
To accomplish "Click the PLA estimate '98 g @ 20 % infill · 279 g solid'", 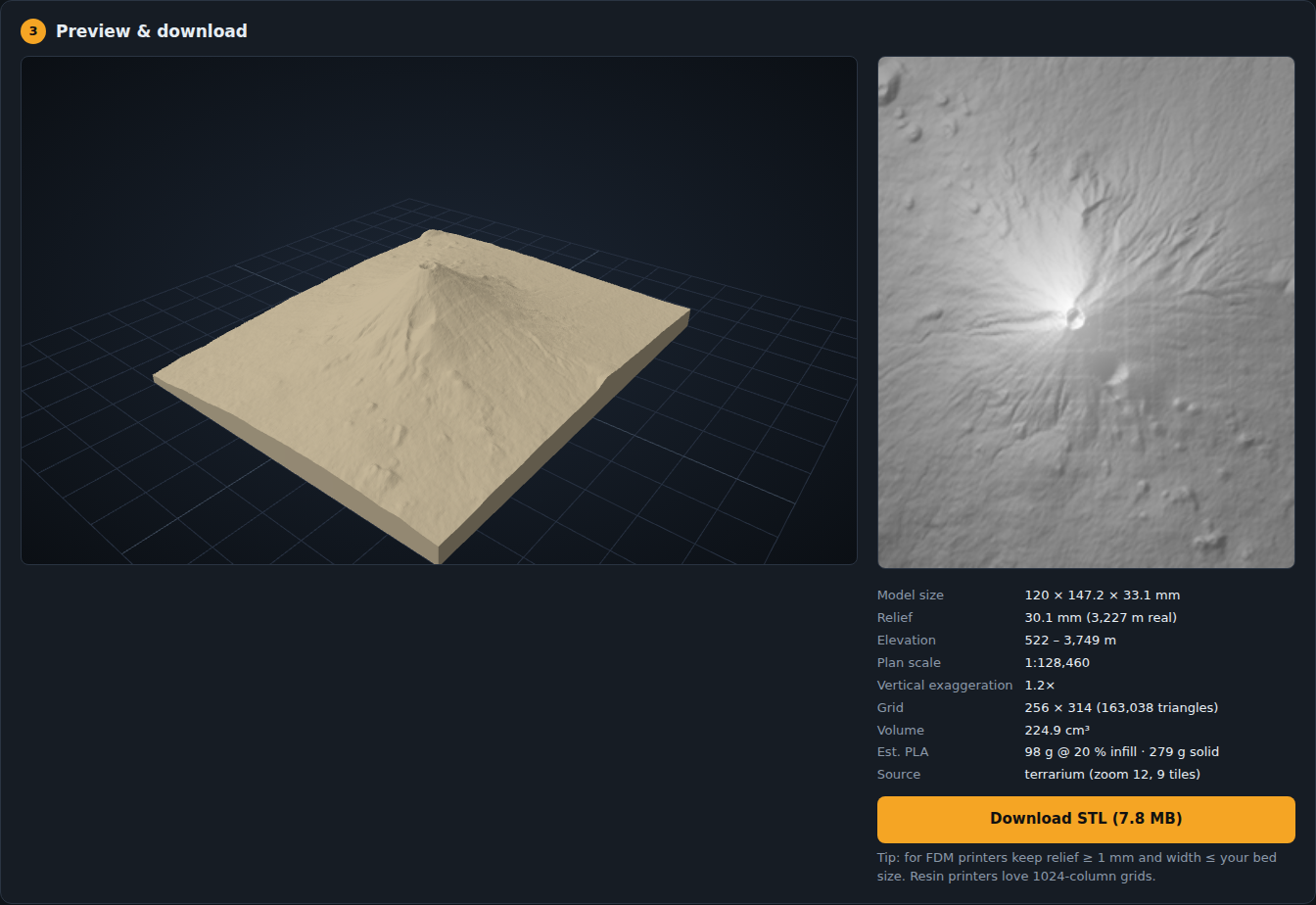I will click(1122, 752).
